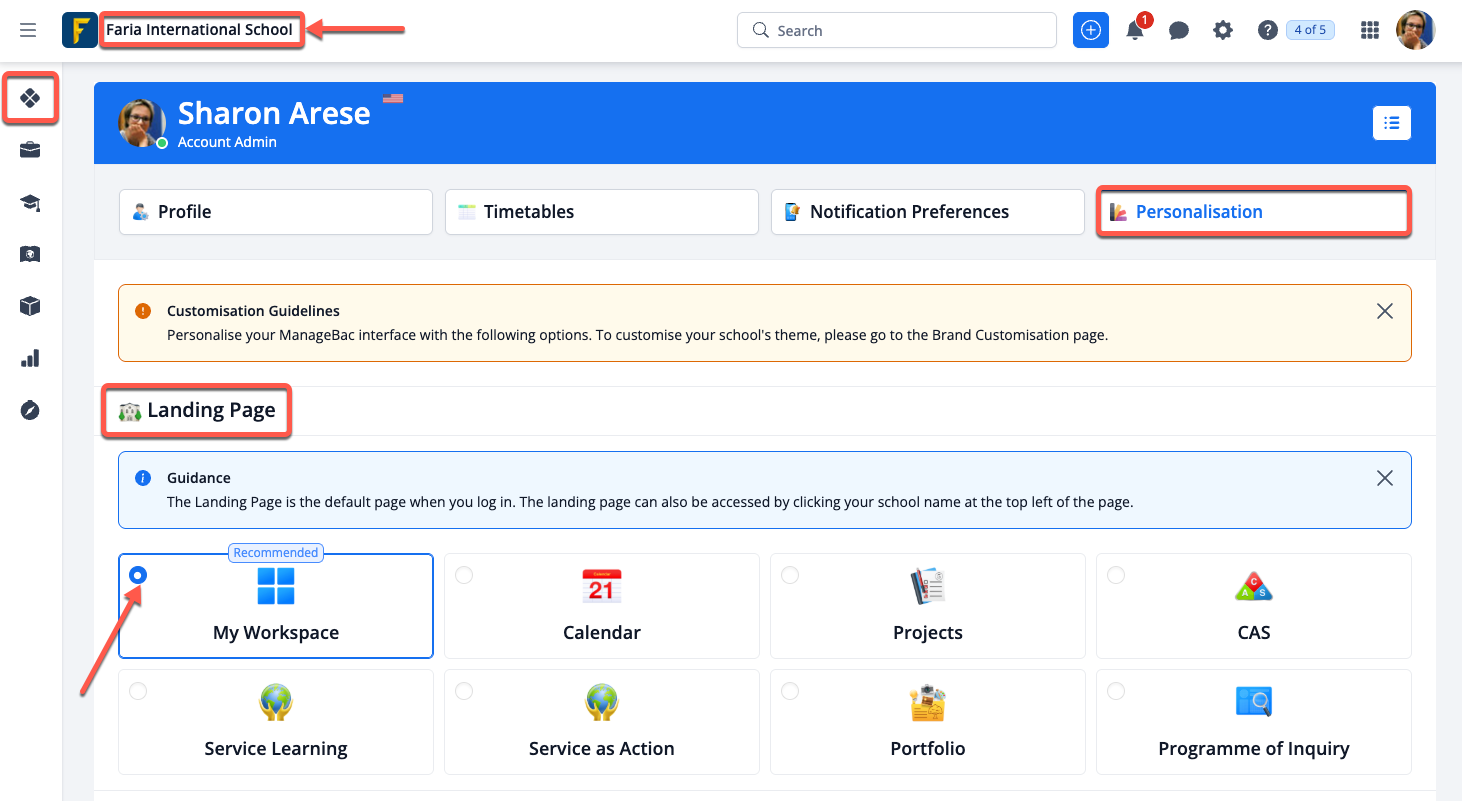The width and height of the screenshot is (1462, 801).
Task: Dismiss the Customisation Guidelines banner
Action: [x=1384, y=311]
